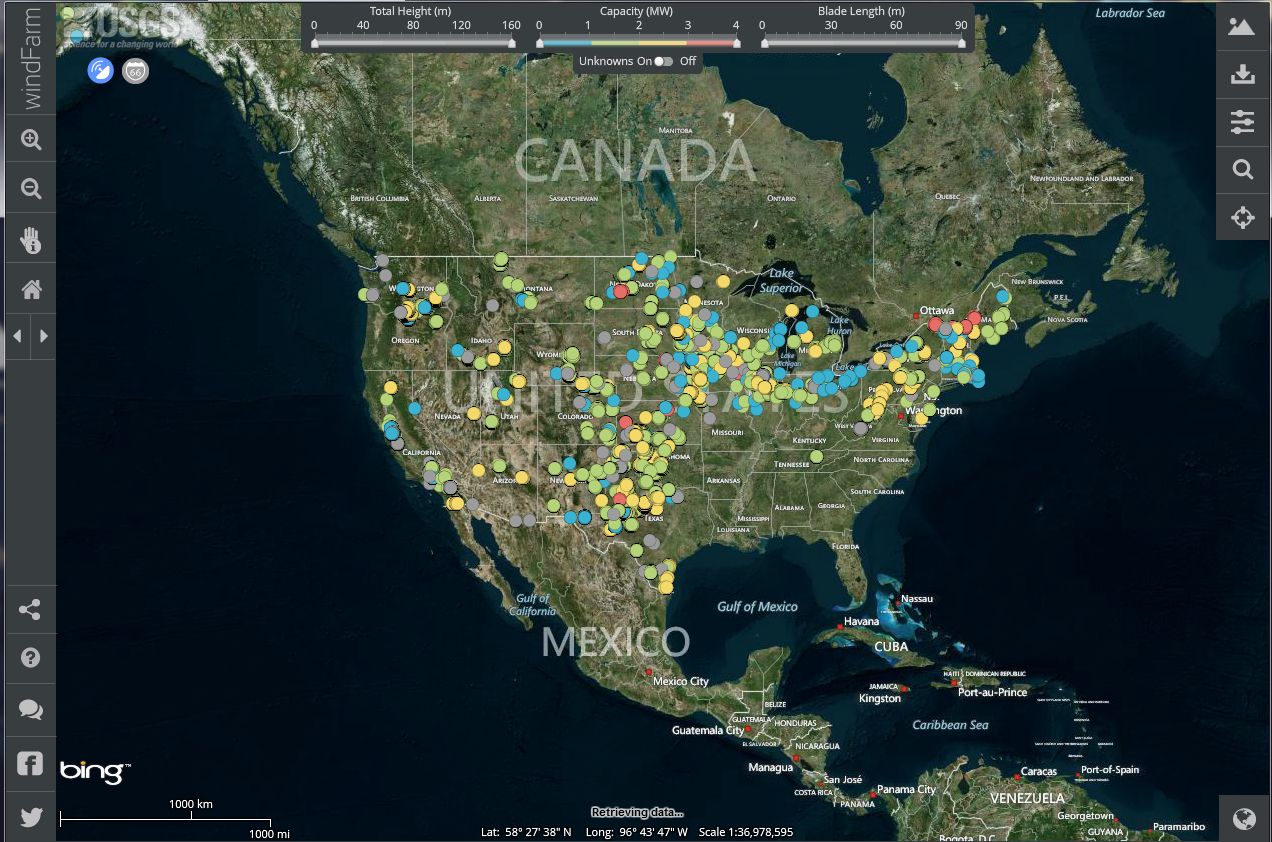The image size is (1272, 842).
Task: Open the filter settings panel
Action: (x=1243, y=122)
